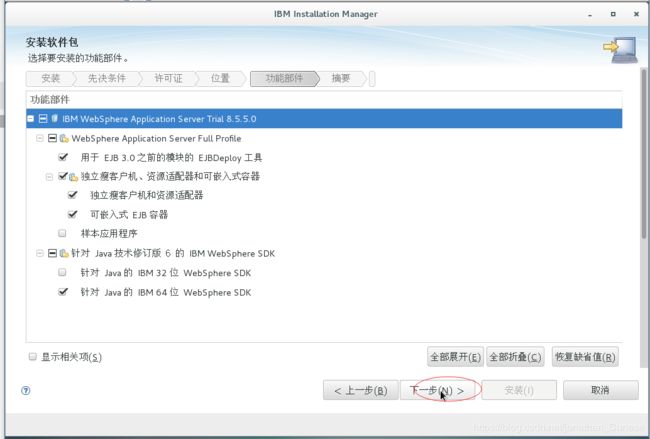Go to the 位置 wizard step

220,78
